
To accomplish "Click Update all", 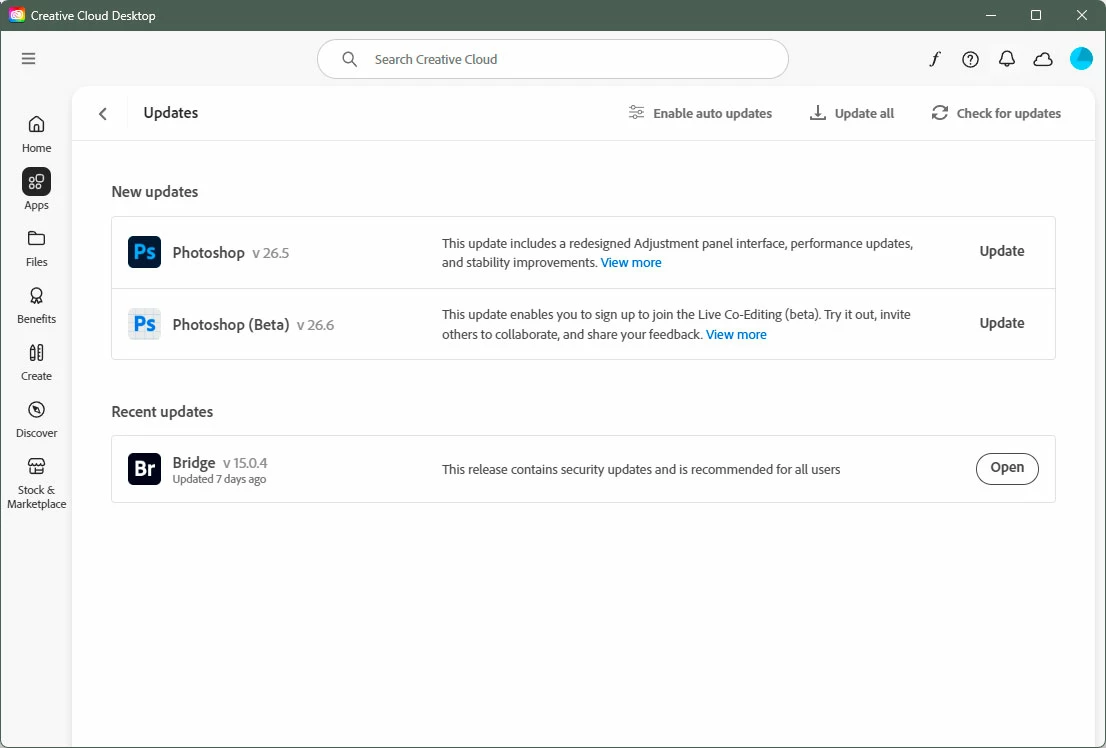I will 851,113.
